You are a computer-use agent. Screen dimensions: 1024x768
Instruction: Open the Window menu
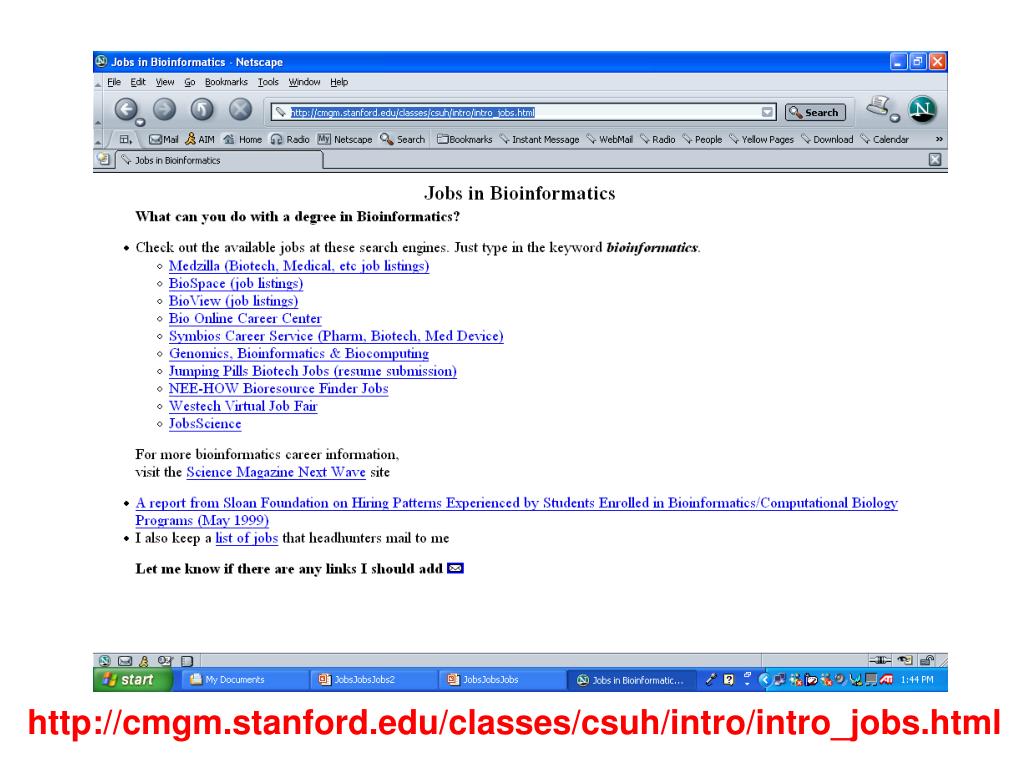pyautogui.click(x=304, y=82)
